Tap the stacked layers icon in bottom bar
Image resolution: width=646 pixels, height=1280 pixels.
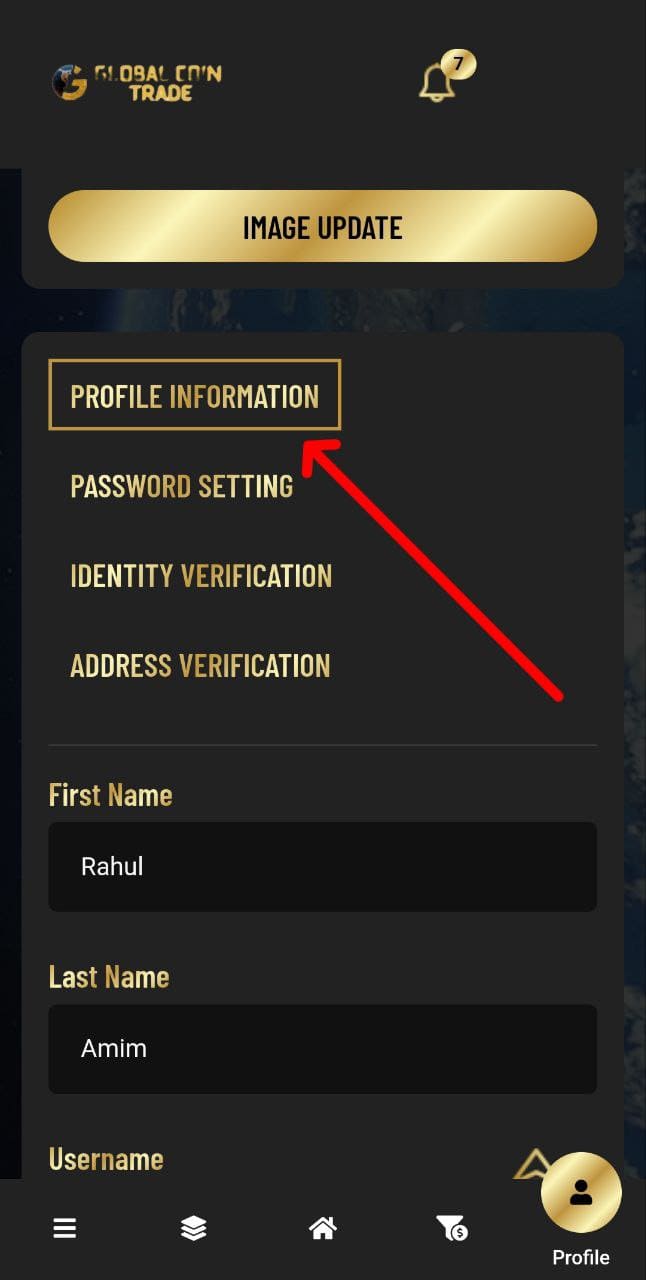pos(194,1228)
